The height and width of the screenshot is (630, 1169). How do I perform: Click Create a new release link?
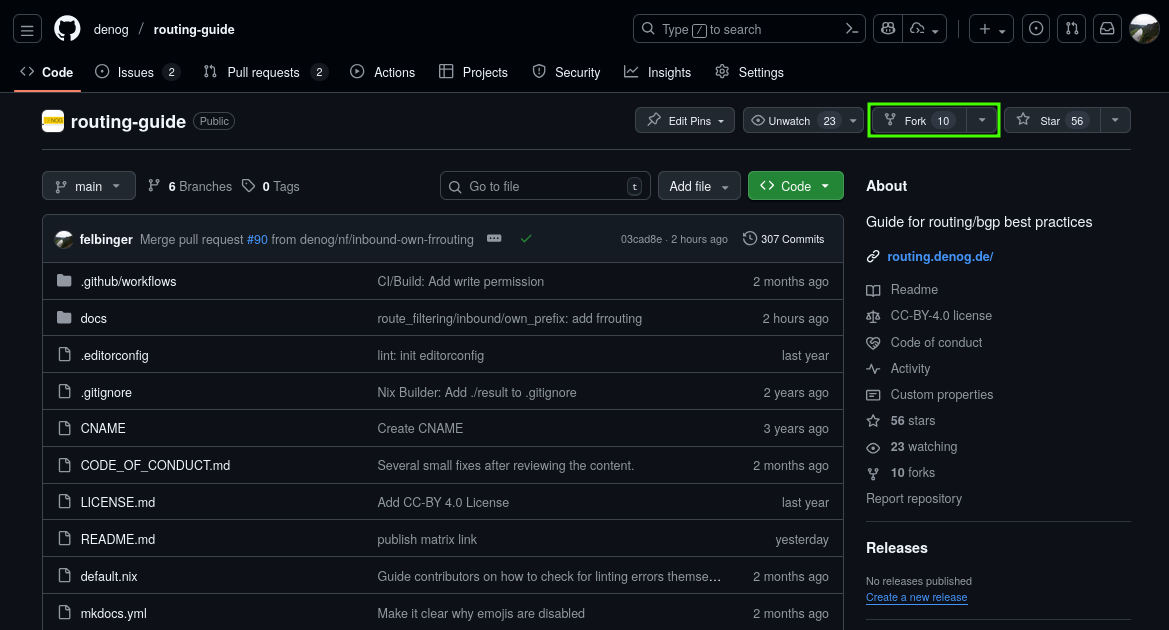click(x=916, y=597)
